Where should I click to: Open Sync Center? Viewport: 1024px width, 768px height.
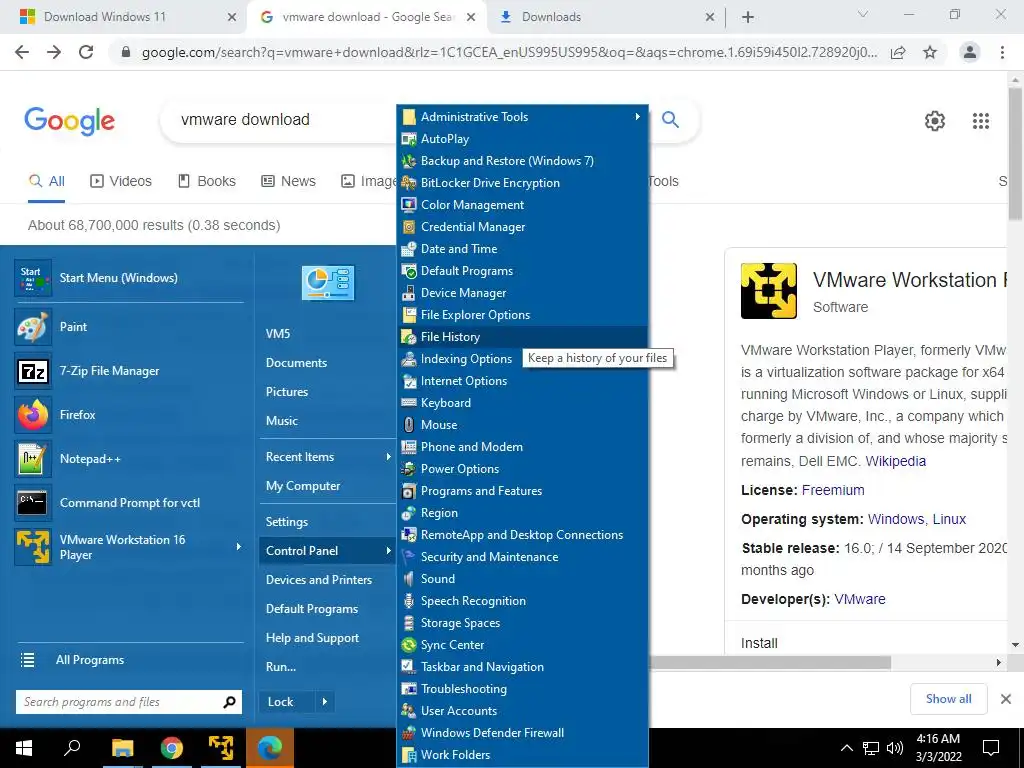pos(522,645)
